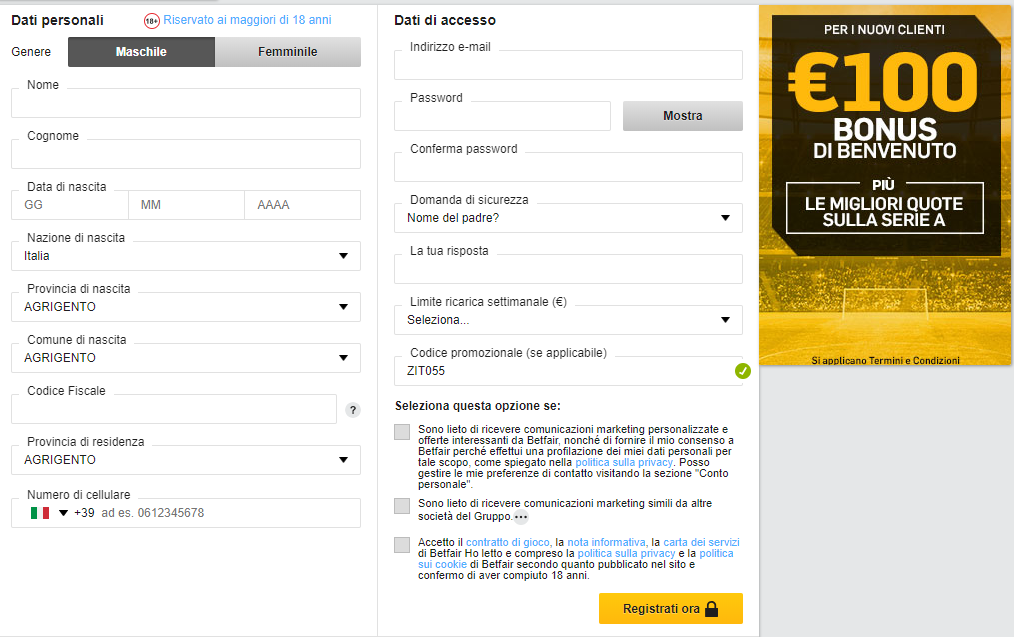Open the Provincia di nascita dropdown
Image resolution: width=1014 pixels, height=637 pixels.
click(186, 307)
